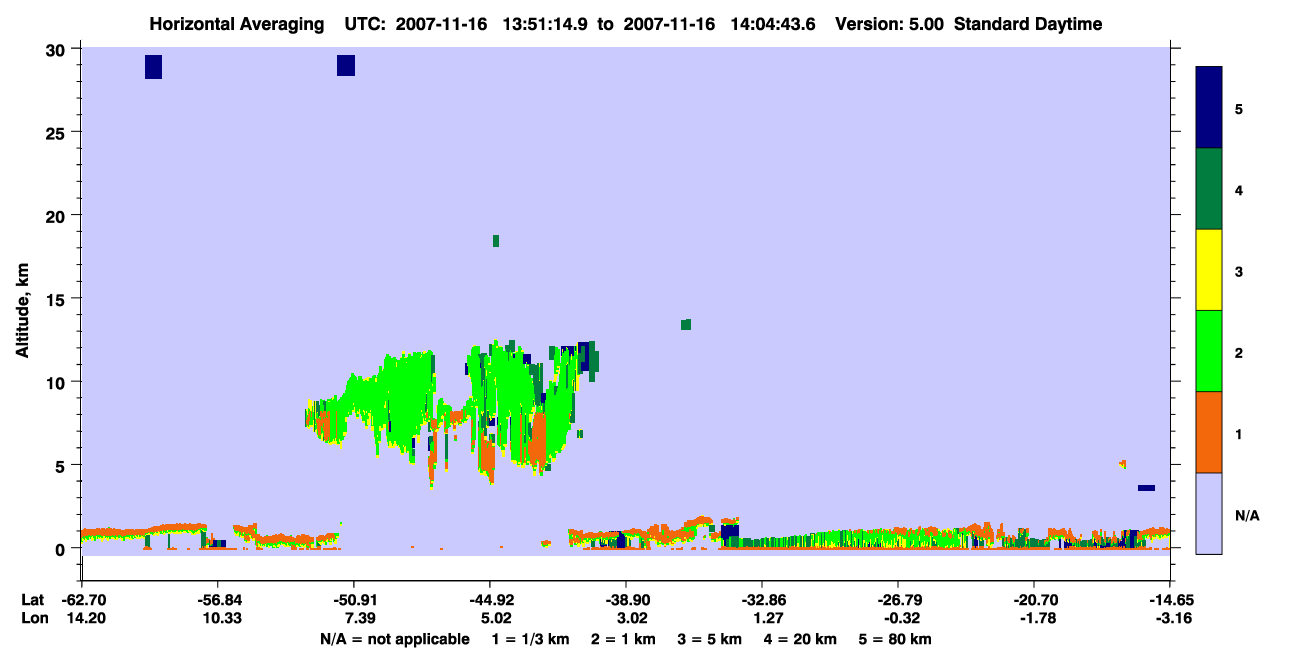This screenshot has height=667, width=1300.
Task: Click the "1 = 1/3 km" legend text
Action: coord(530,639)
